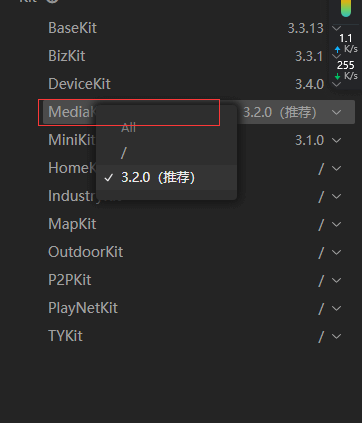Open the P2PKit version chevron

[337, 280]
